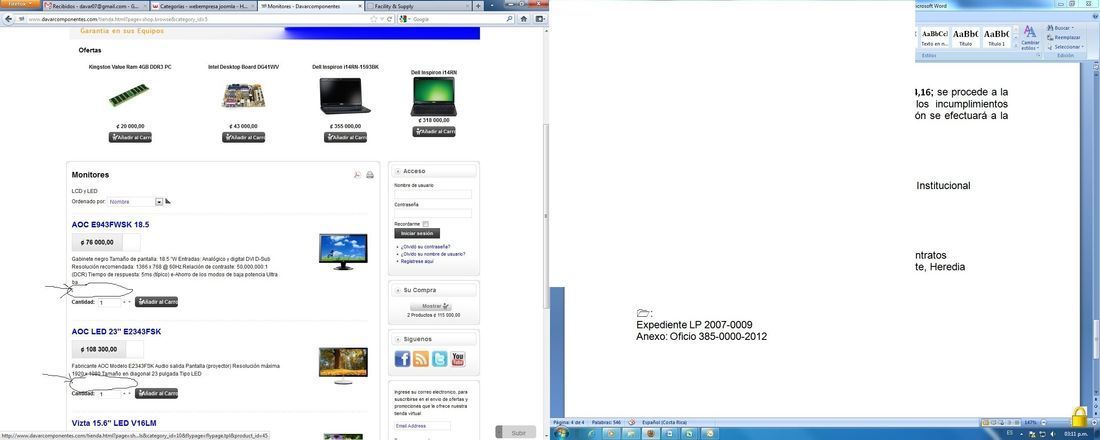Show hidden system tray icons arrow
Image resolution: width=1100 pixels, height=440 pixels.
(x=1021, y=434)
